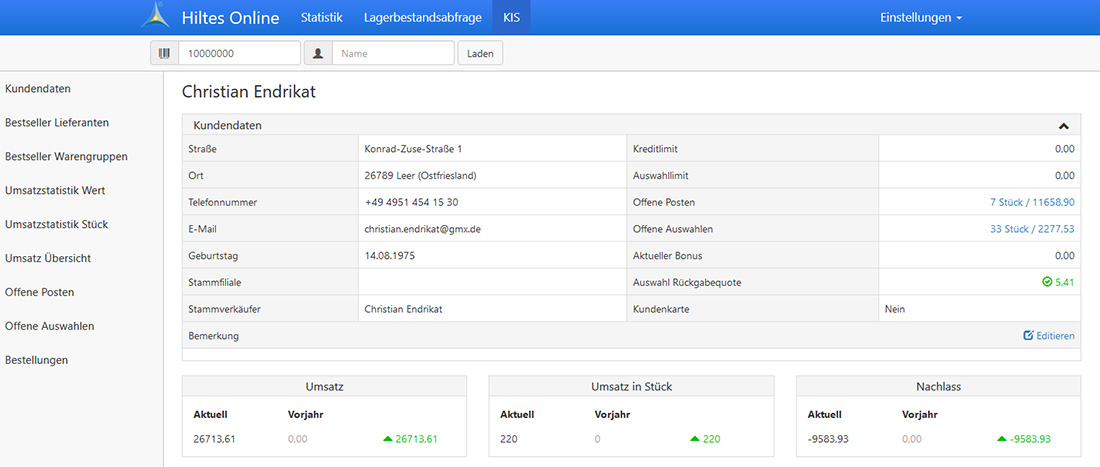
Task: Open Umsatzstatistik Wert in sidebar
Action: pyautogui.click(x=55, y=190)
